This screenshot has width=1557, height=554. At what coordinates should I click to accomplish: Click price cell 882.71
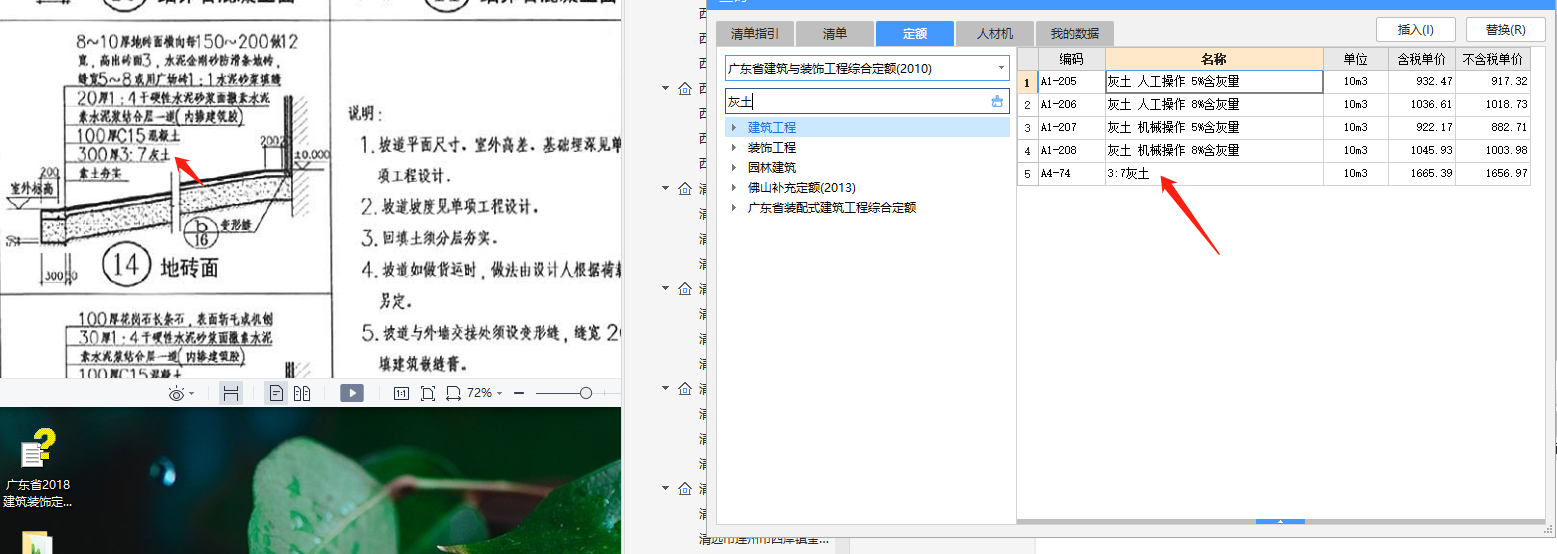click(1493, 128)
